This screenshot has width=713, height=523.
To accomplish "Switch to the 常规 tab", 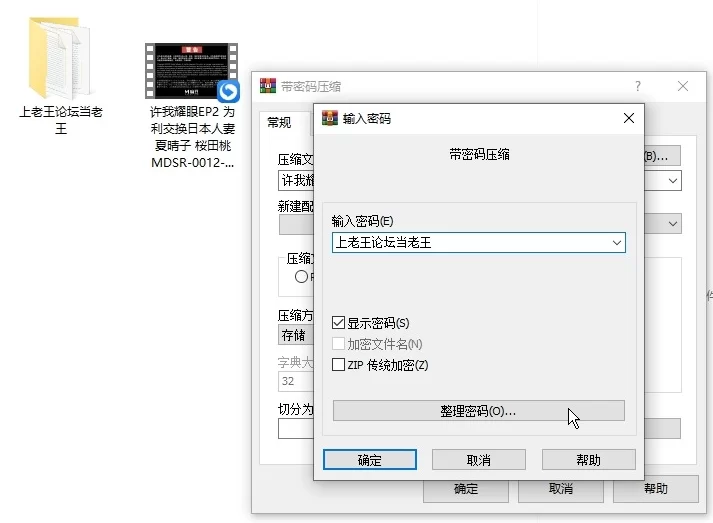I will (x=278, y=123).
